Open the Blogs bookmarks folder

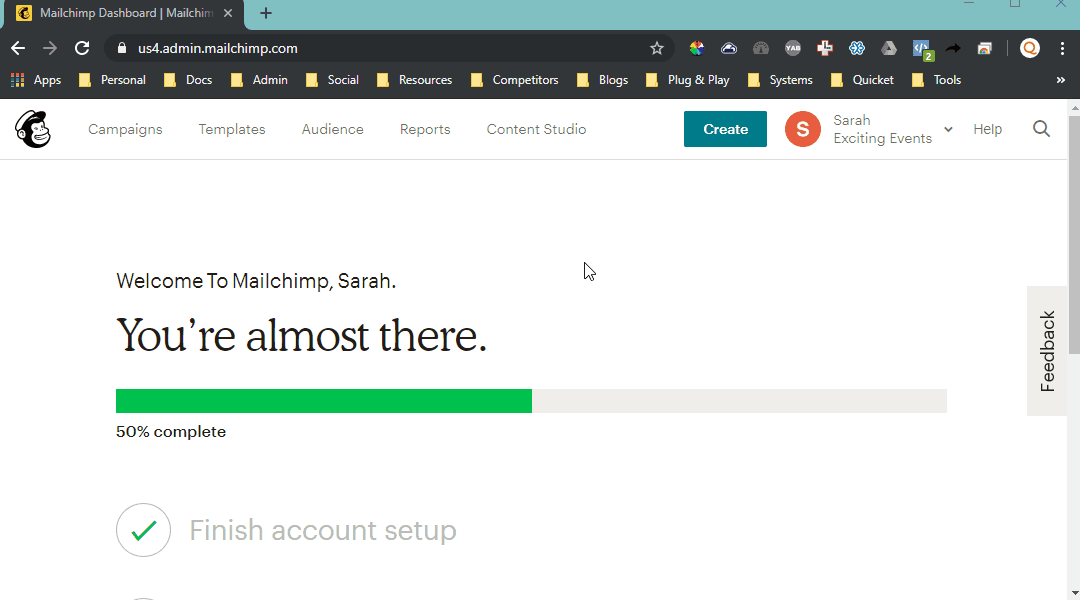click(603, 80)
